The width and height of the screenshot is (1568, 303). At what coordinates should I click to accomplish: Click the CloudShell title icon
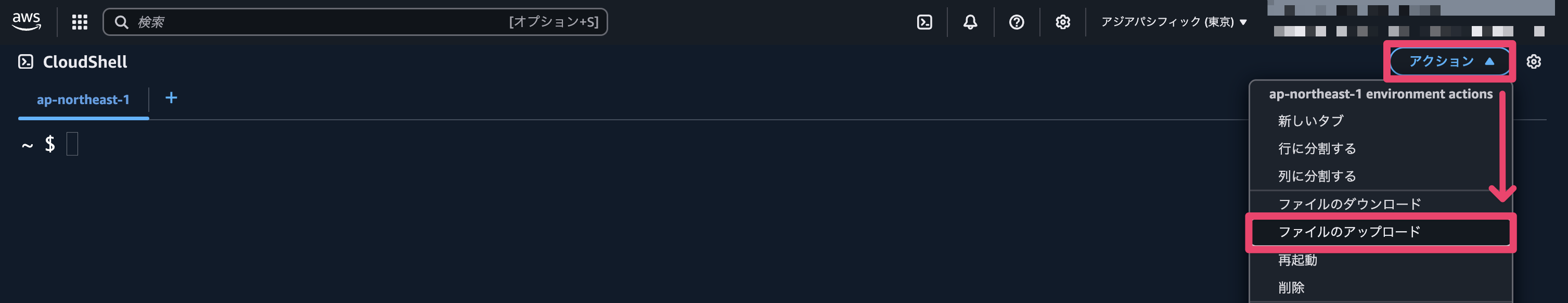point(25,61)
